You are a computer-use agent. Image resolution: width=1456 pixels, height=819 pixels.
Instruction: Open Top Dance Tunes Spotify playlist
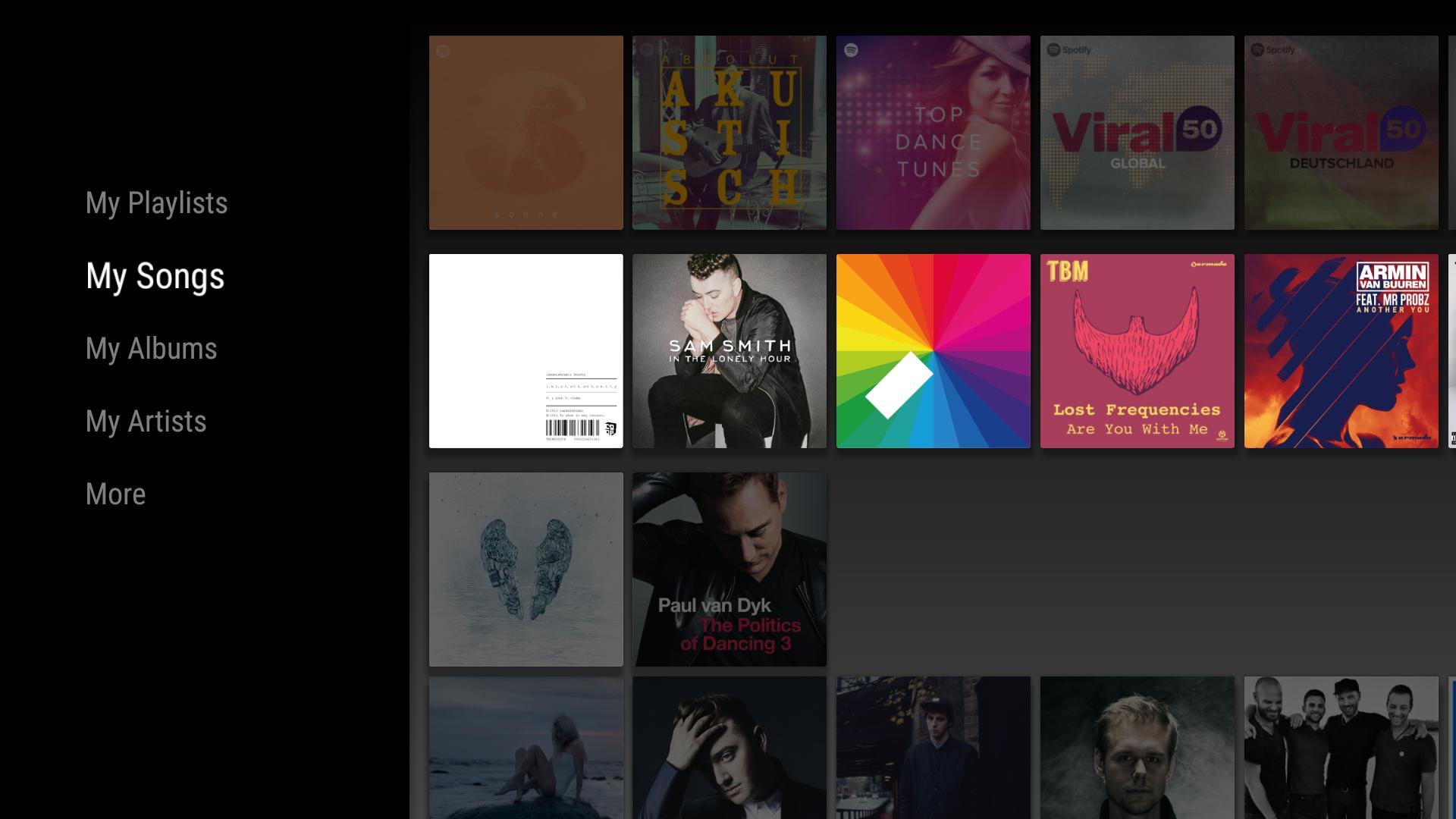[x=933, y=132]
